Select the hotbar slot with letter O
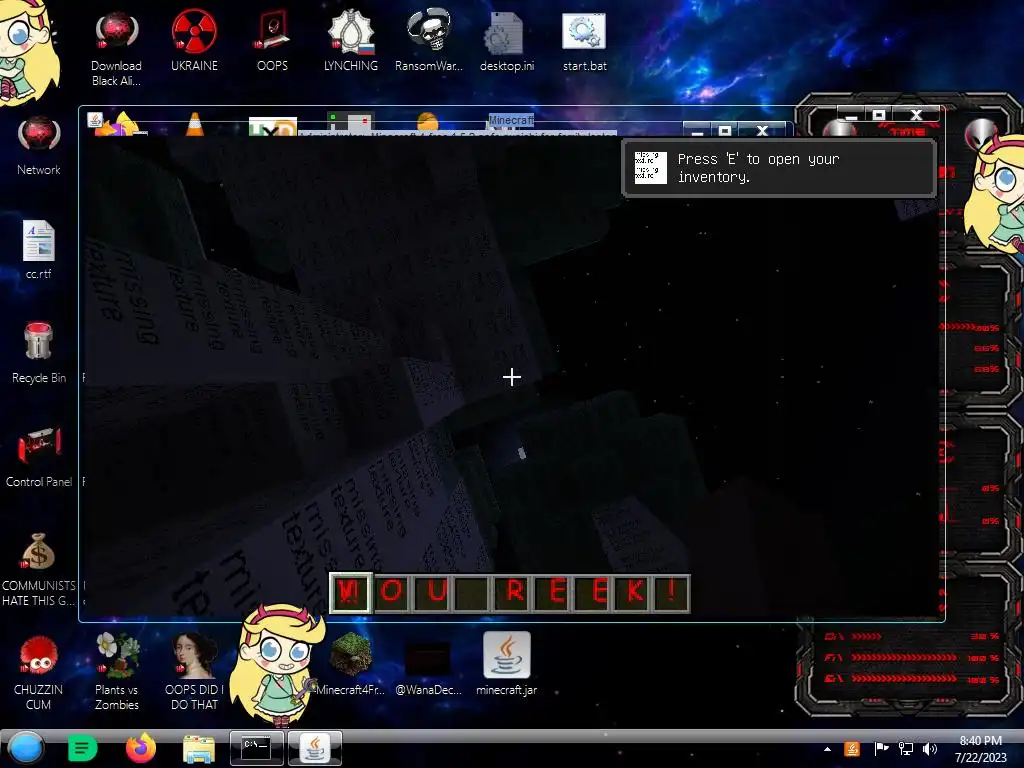The width and height of the screenshot is (1024, 768). coord(391,593)
